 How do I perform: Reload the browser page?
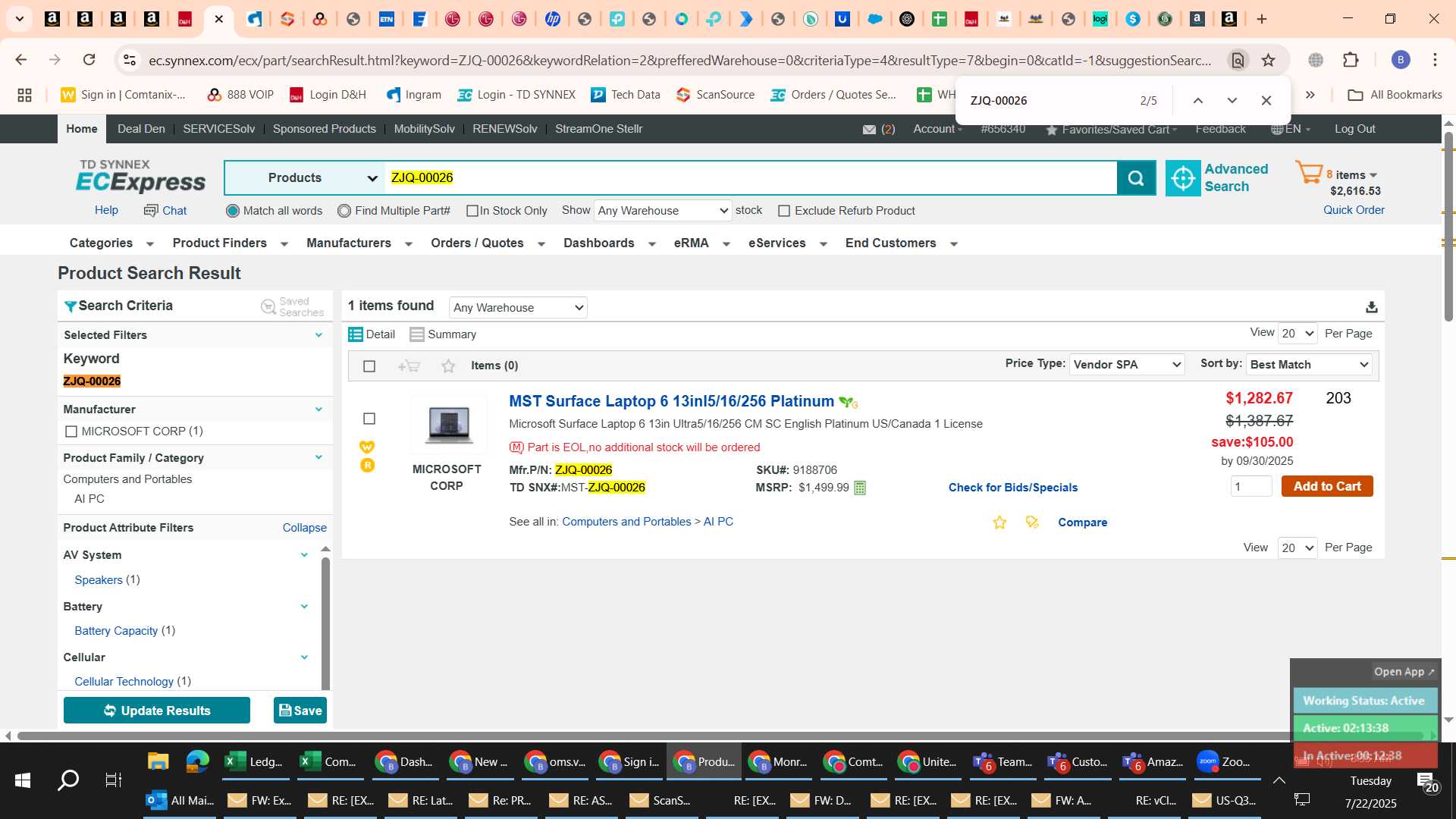(89, 60)
